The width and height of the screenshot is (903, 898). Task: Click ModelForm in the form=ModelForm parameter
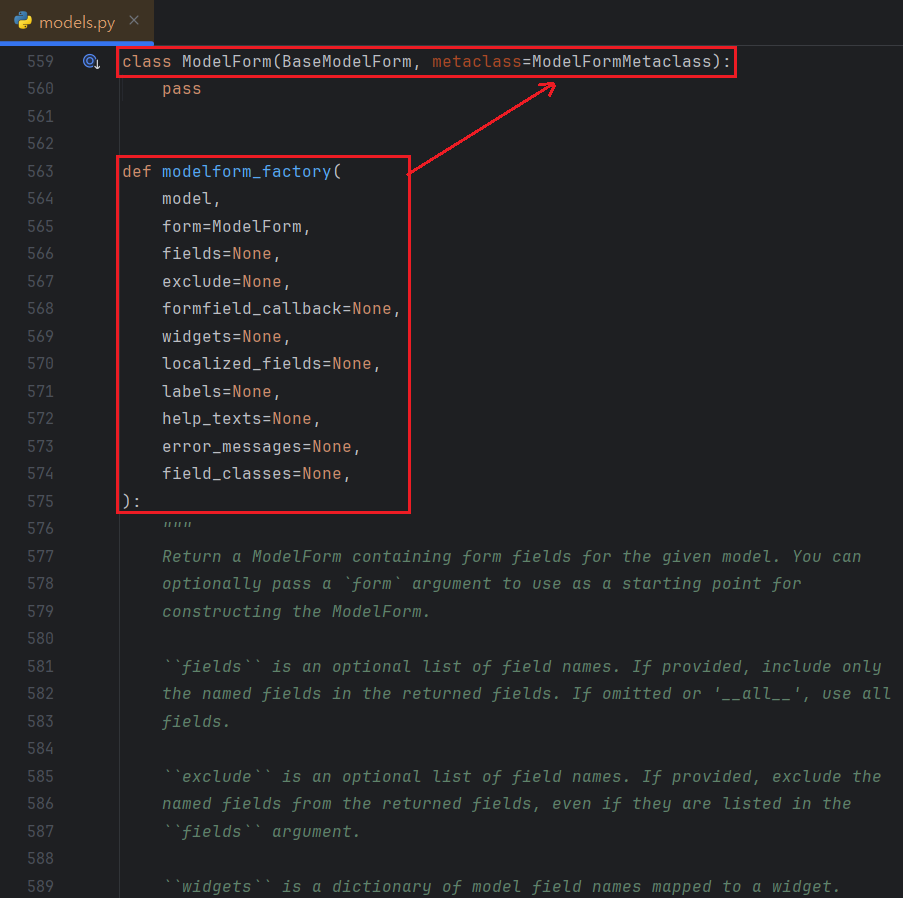pos(256,227)
